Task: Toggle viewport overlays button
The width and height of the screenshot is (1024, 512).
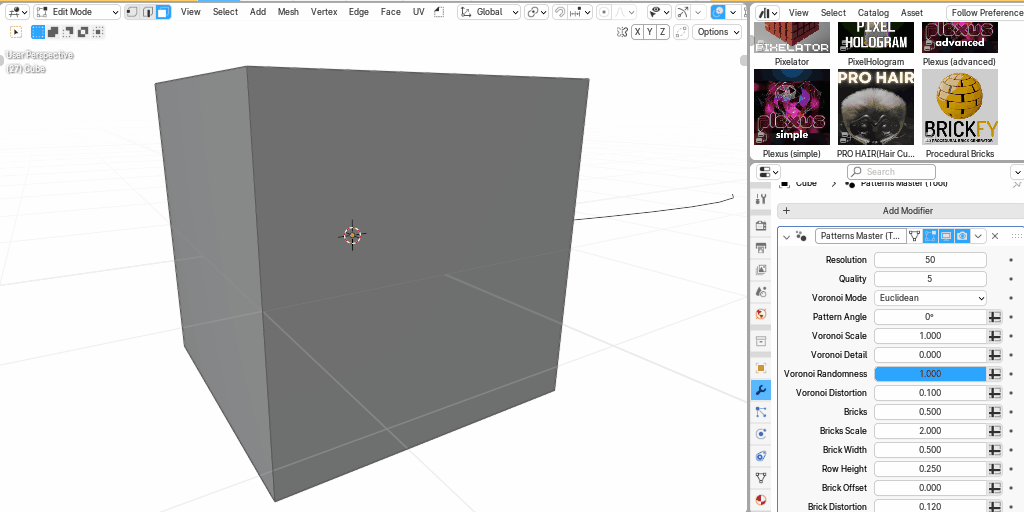Action: pos(718,12)
